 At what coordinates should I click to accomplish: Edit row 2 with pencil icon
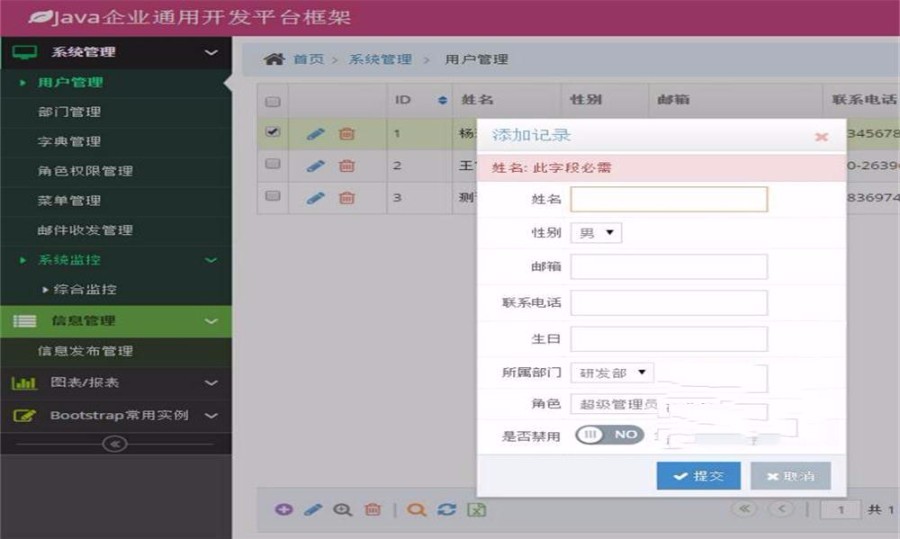coord(315,166)
